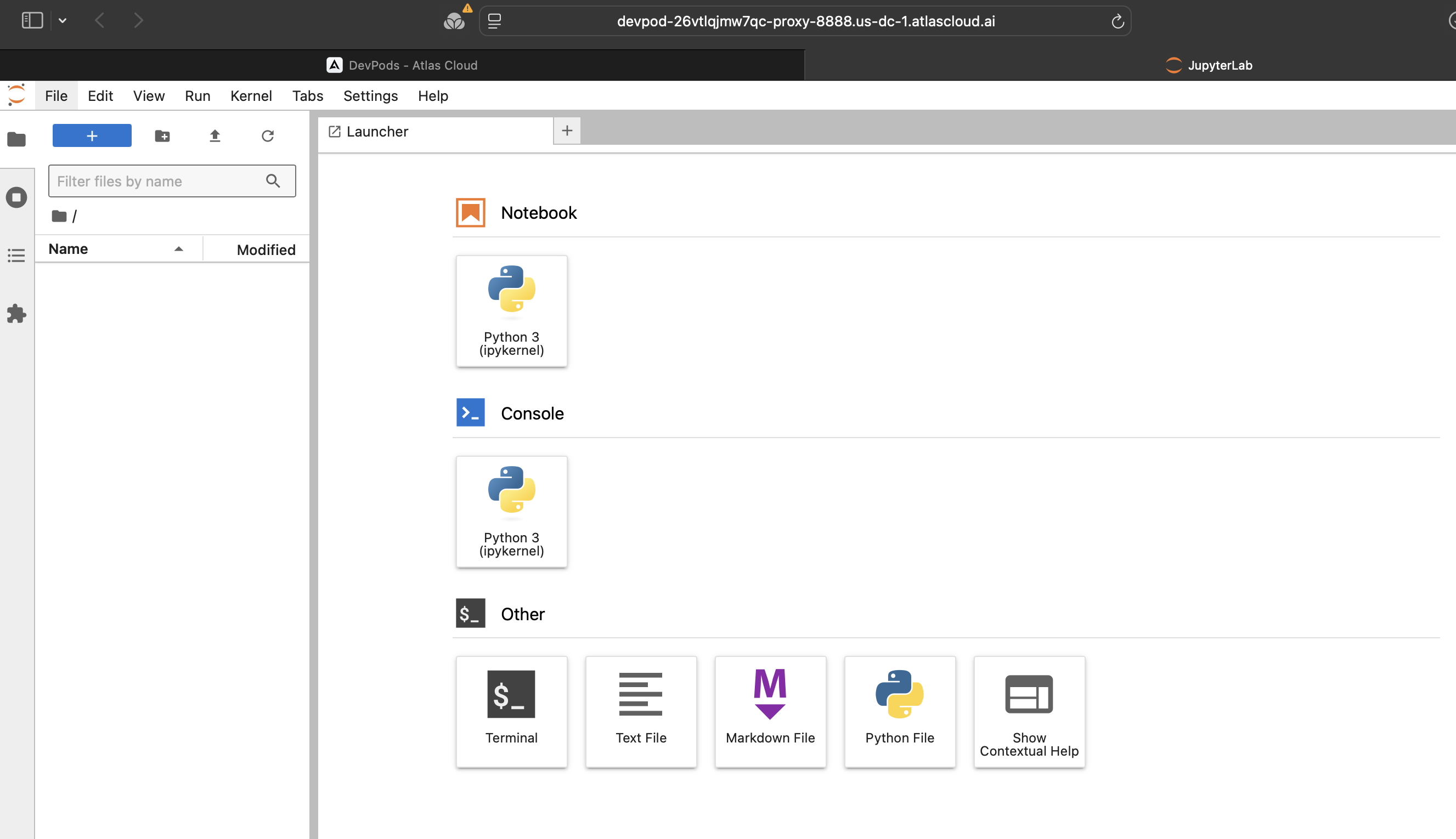Click the Other section heading text
The image size is (1456, 839).
click(523, 614)
